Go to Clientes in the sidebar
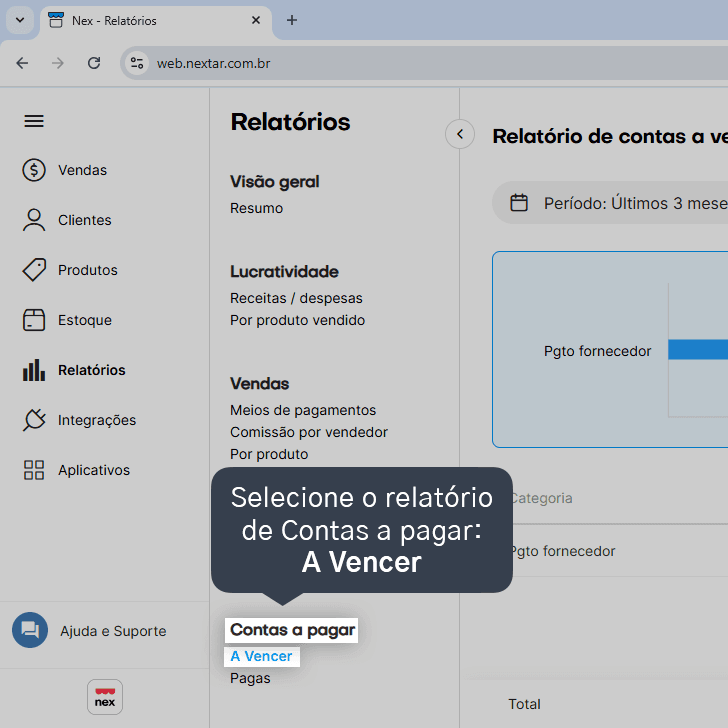Image resolution: width=728 pixels, height=728 pixels. coord(84,220)
